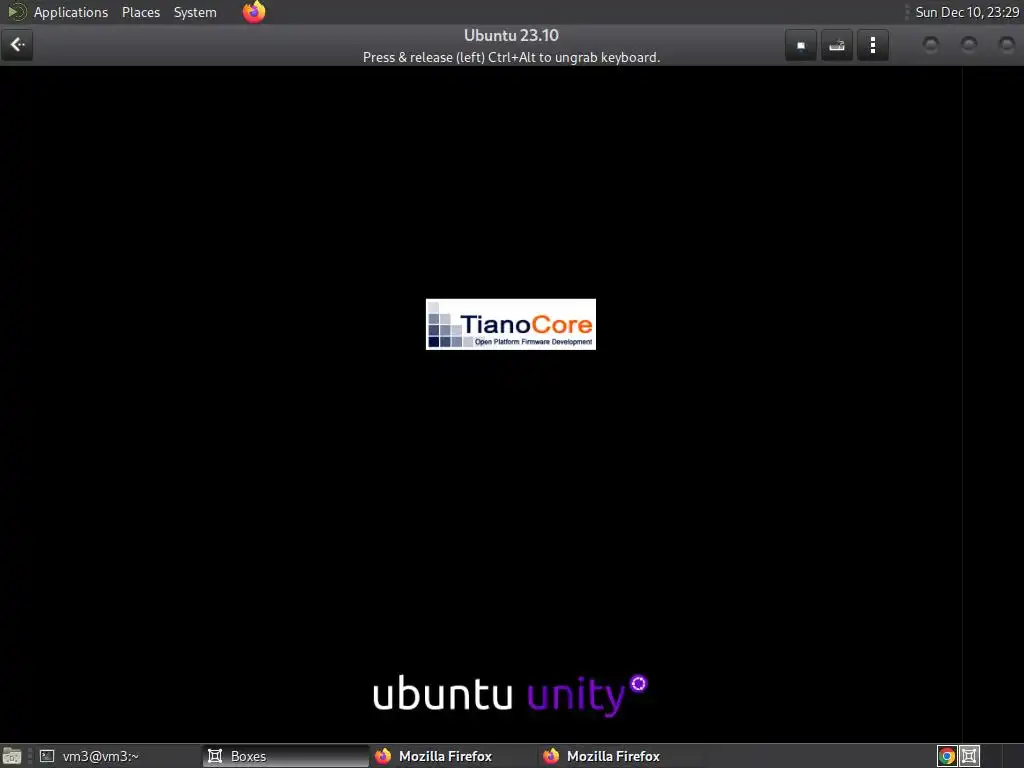Open the System menu
This screenshot has width=1024, height=768.
pos(195,12)
